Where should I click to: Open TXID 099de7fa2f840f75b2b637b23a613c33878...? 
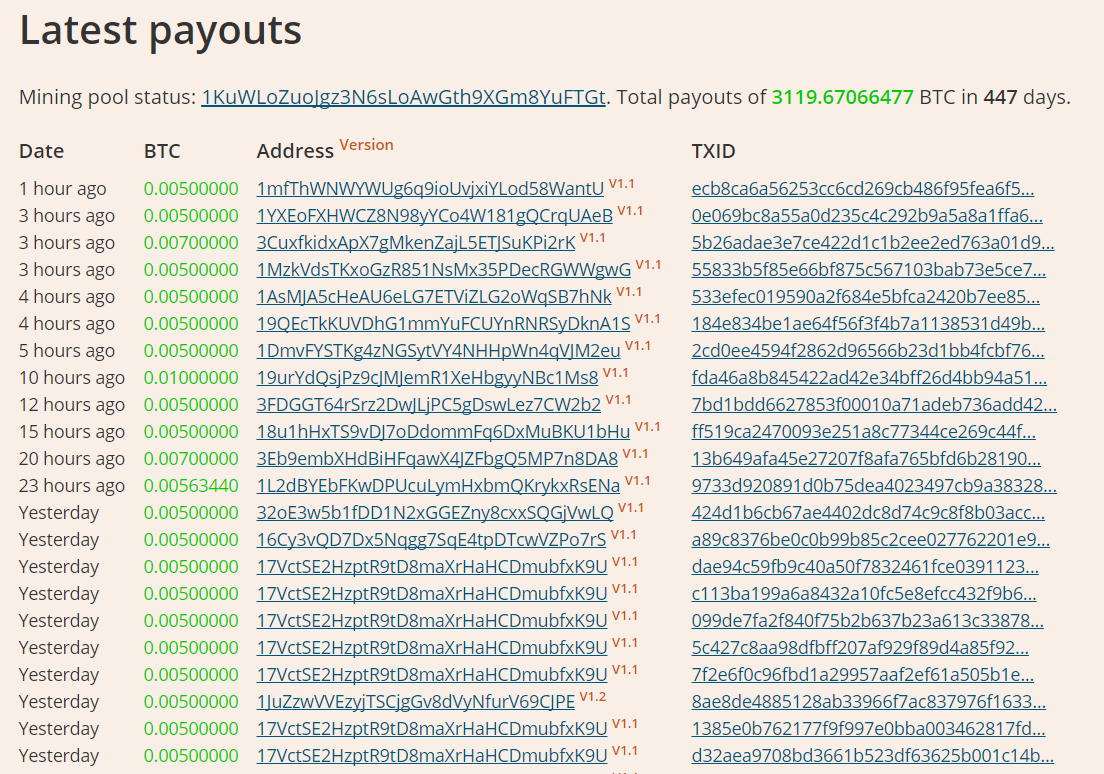pos(867,620)
